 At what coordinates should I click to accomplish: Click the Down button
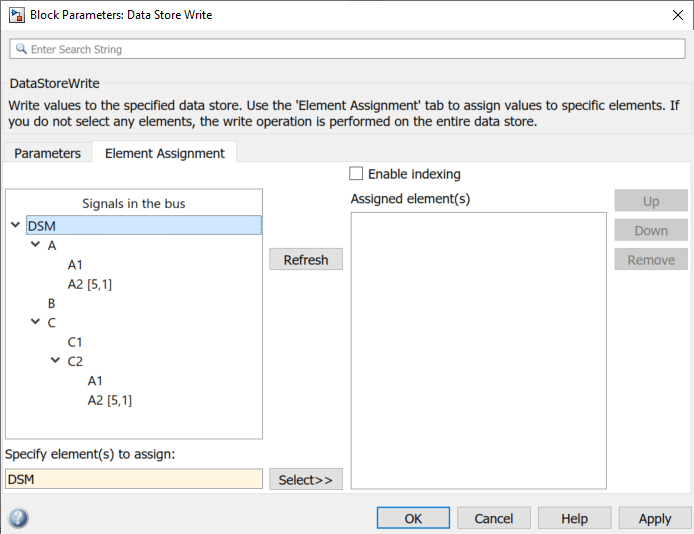651,230
